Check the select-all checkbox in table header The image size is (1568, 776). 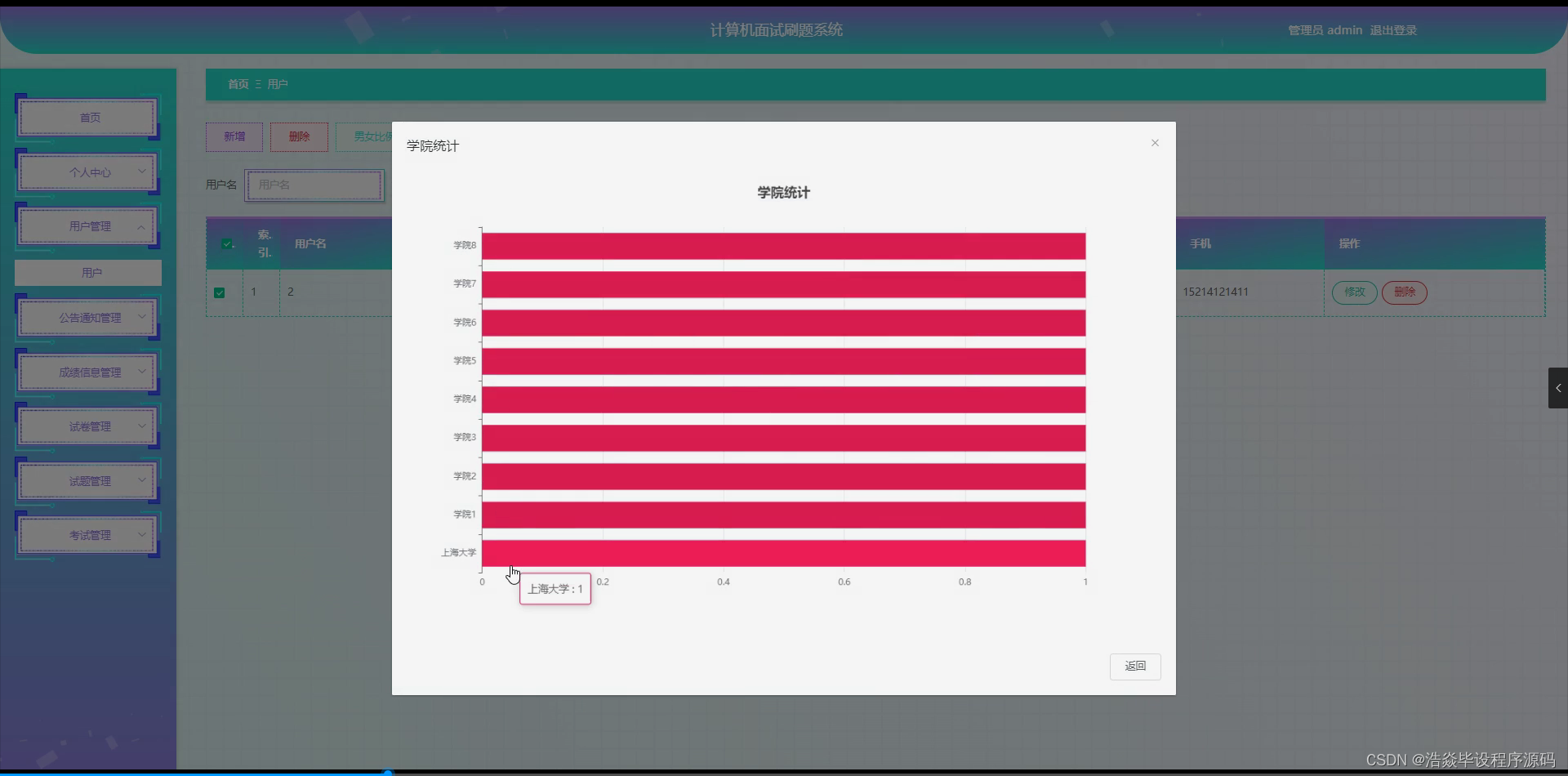point(227,243)
